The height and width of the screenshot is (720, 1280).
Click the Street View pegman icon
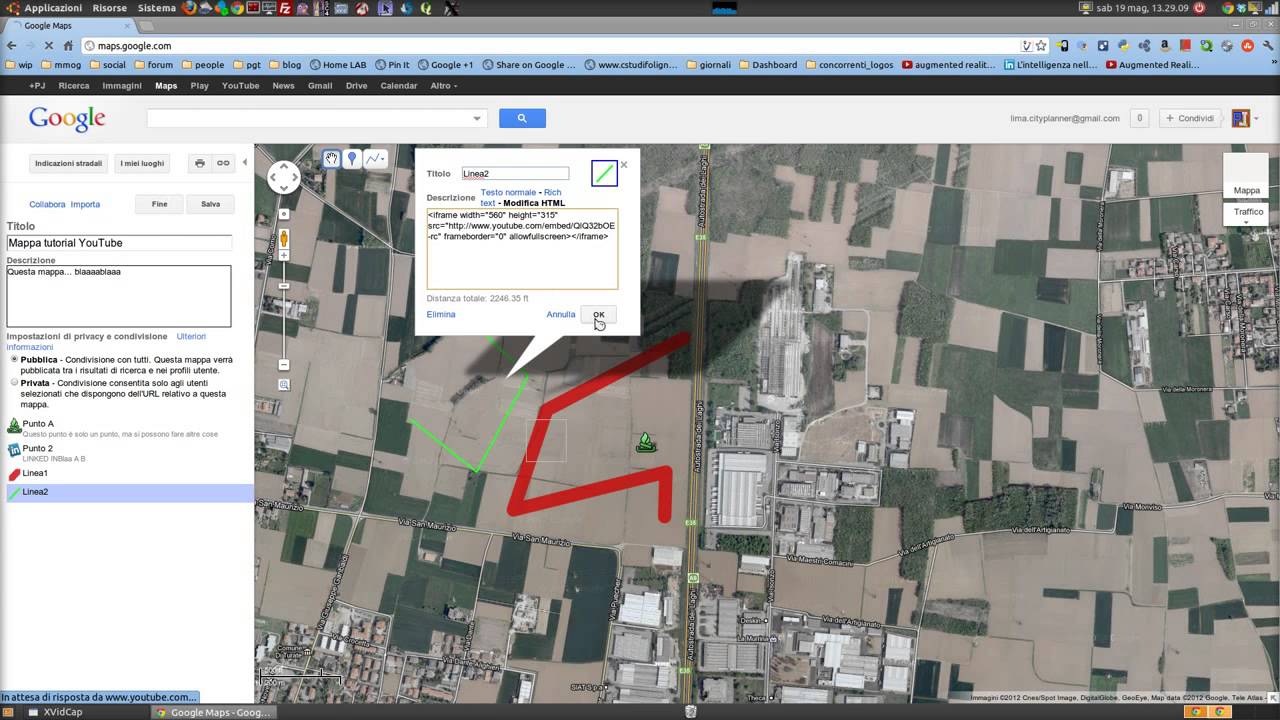(284, 239)
